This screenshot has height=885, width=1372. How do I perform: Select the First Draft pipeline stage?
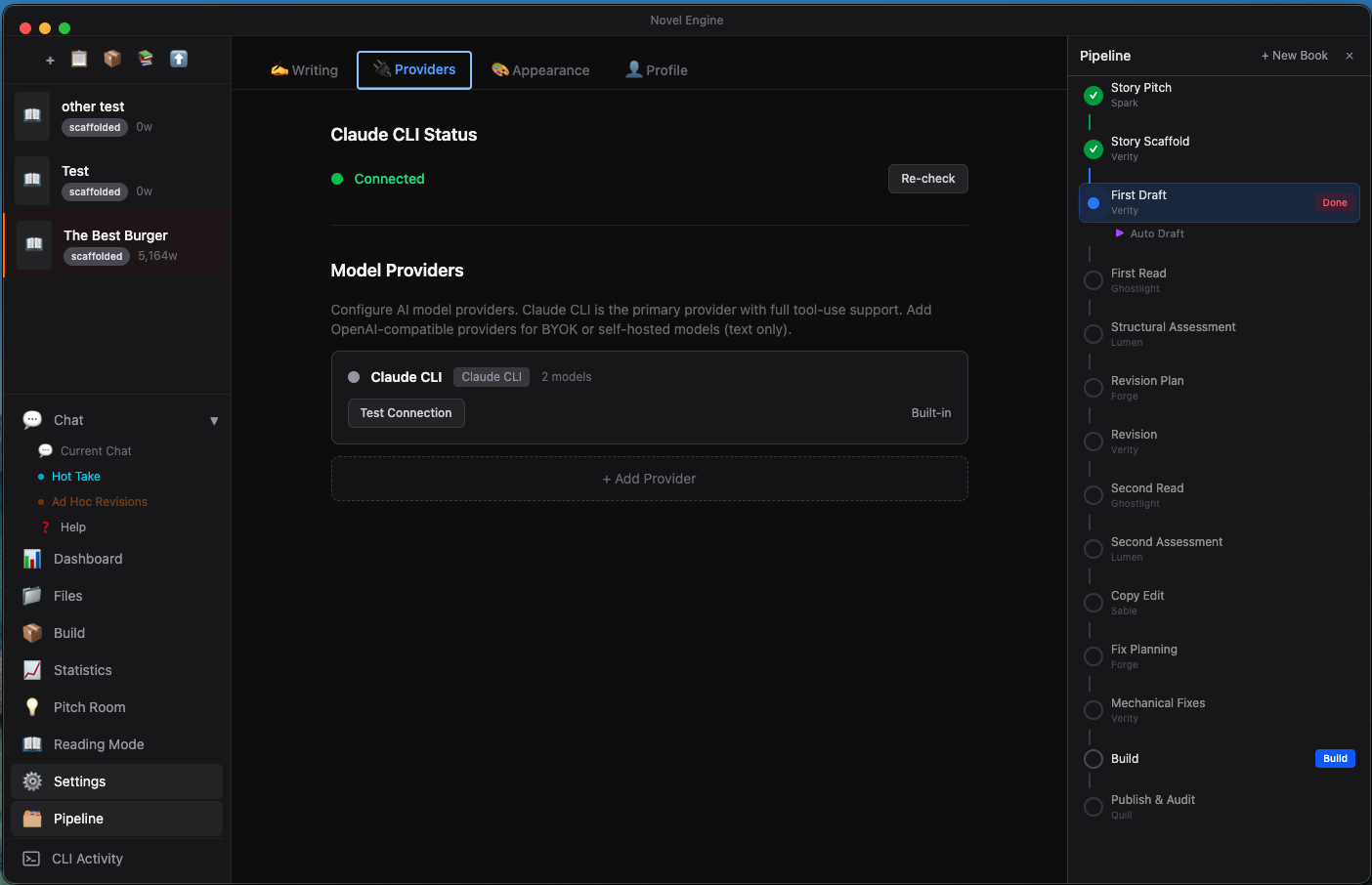click(x=1220, y=202)
